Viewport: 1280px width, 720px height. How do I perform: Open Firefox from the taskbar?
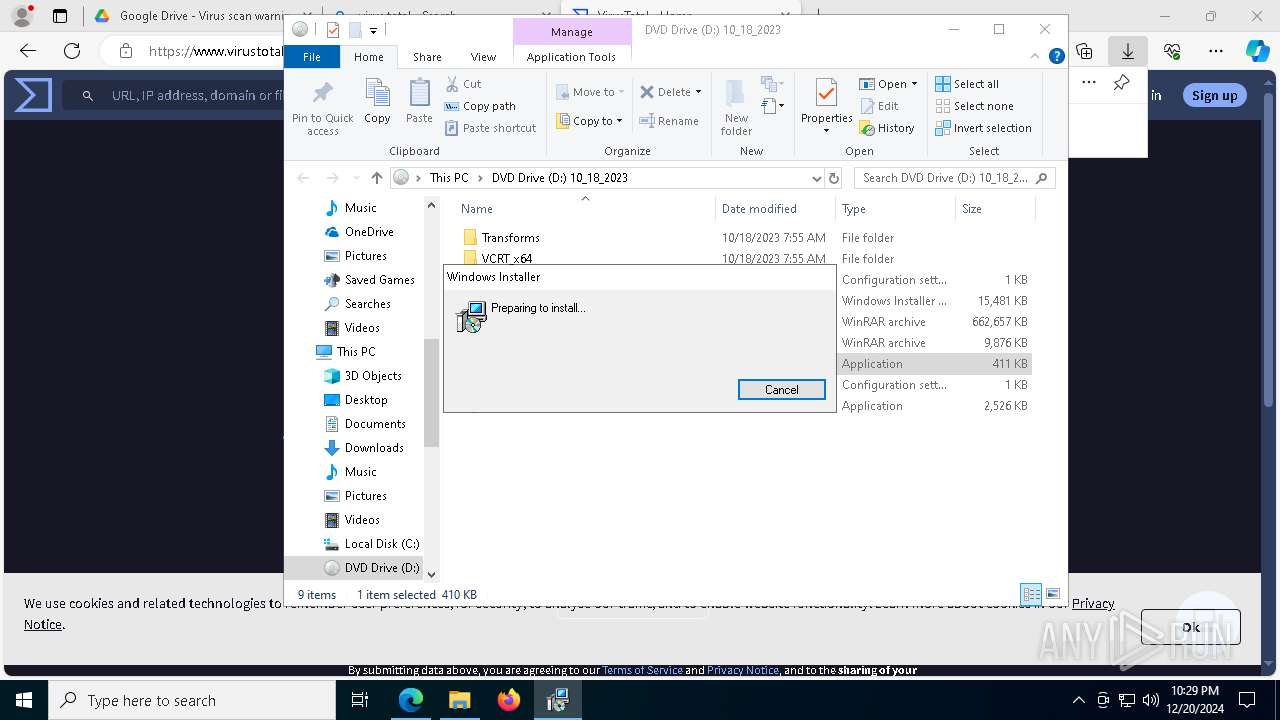point(509,700)
